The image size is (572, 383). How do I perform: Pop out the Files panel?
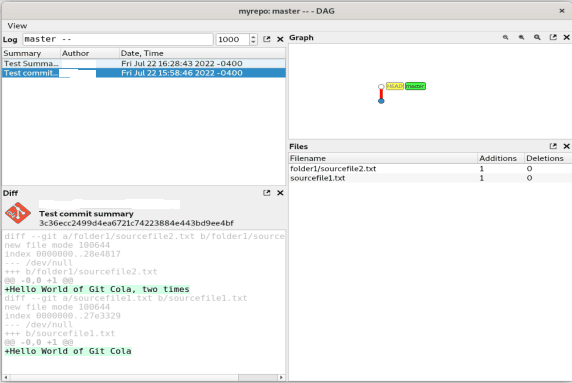[x=553, y=146]
